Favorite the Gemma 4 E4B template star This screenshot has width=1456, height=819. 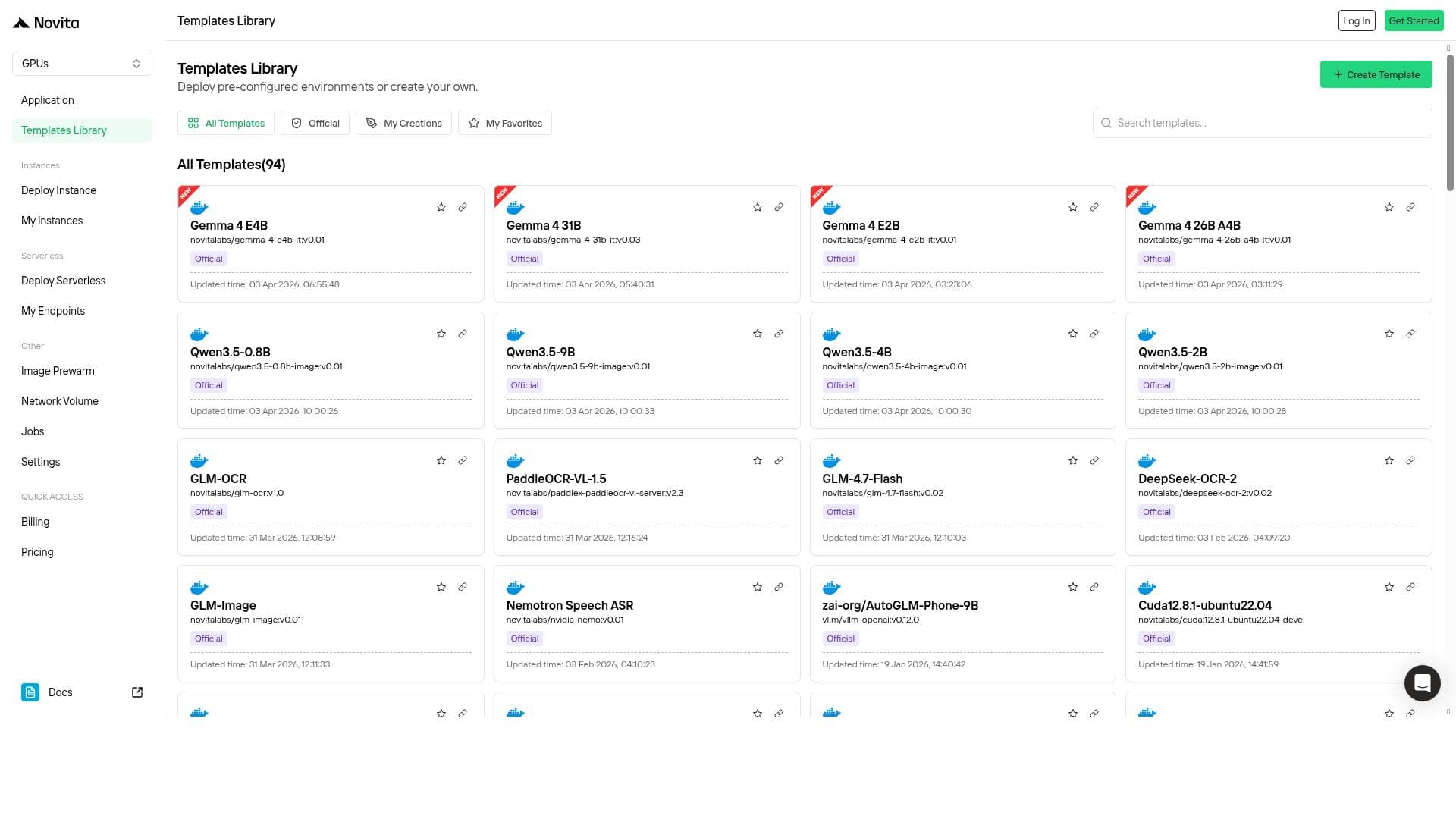[x=441, y=207]
